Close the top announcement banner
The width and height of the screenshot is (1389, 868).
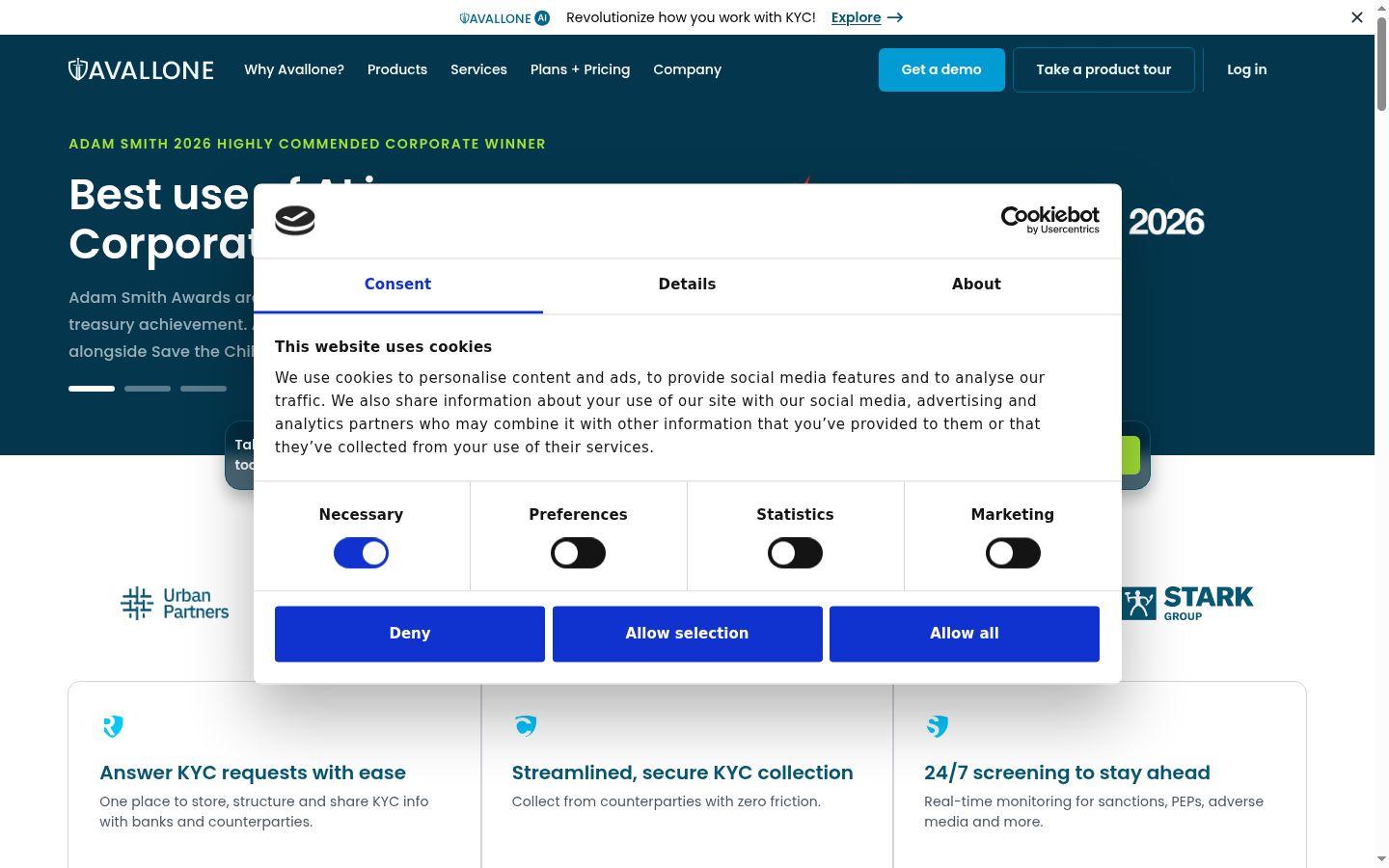pos(1357,17)
